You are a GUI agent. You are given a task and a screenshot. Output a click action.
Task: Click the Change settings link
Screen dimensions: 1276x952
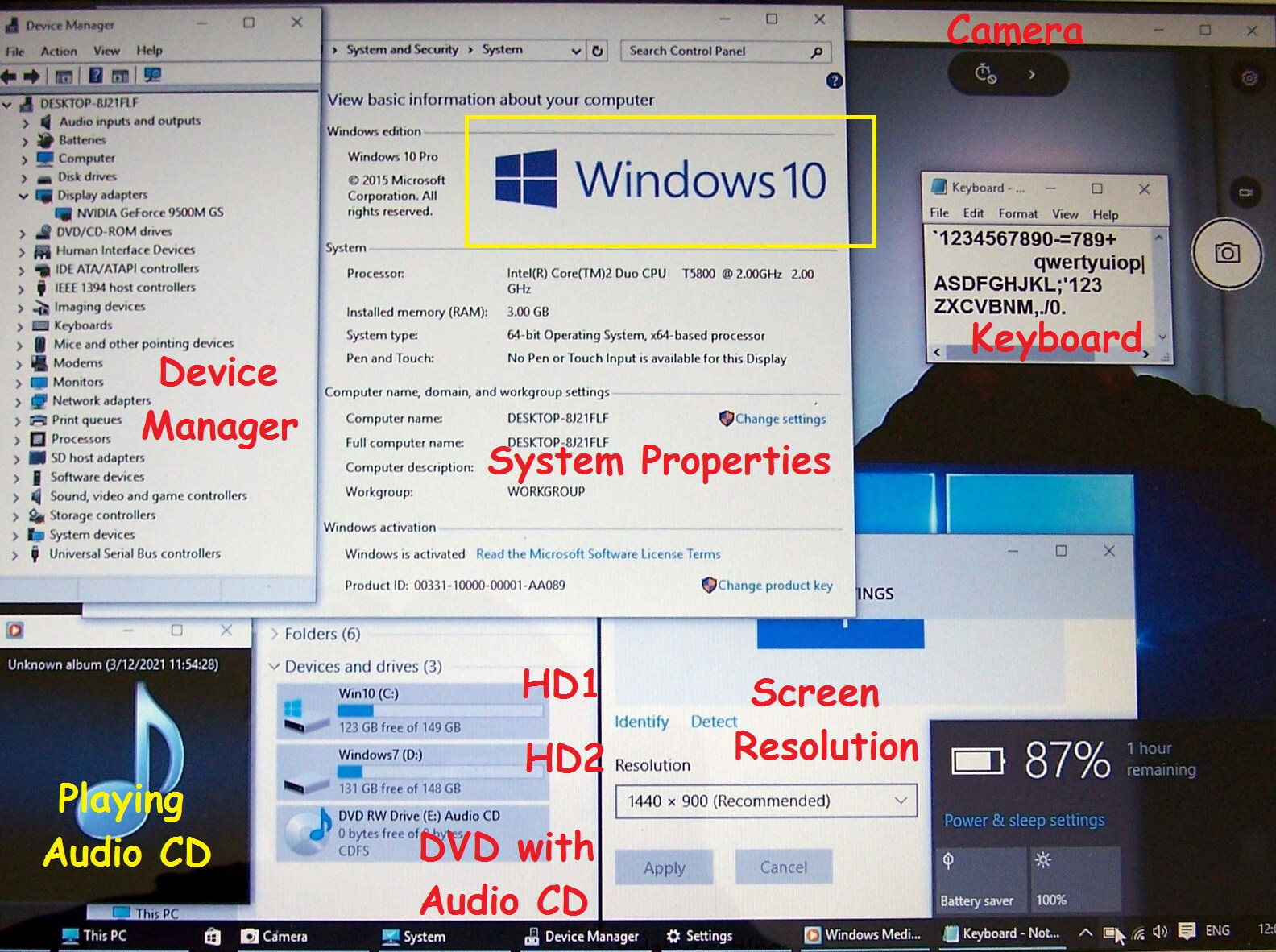coord(780,419)
